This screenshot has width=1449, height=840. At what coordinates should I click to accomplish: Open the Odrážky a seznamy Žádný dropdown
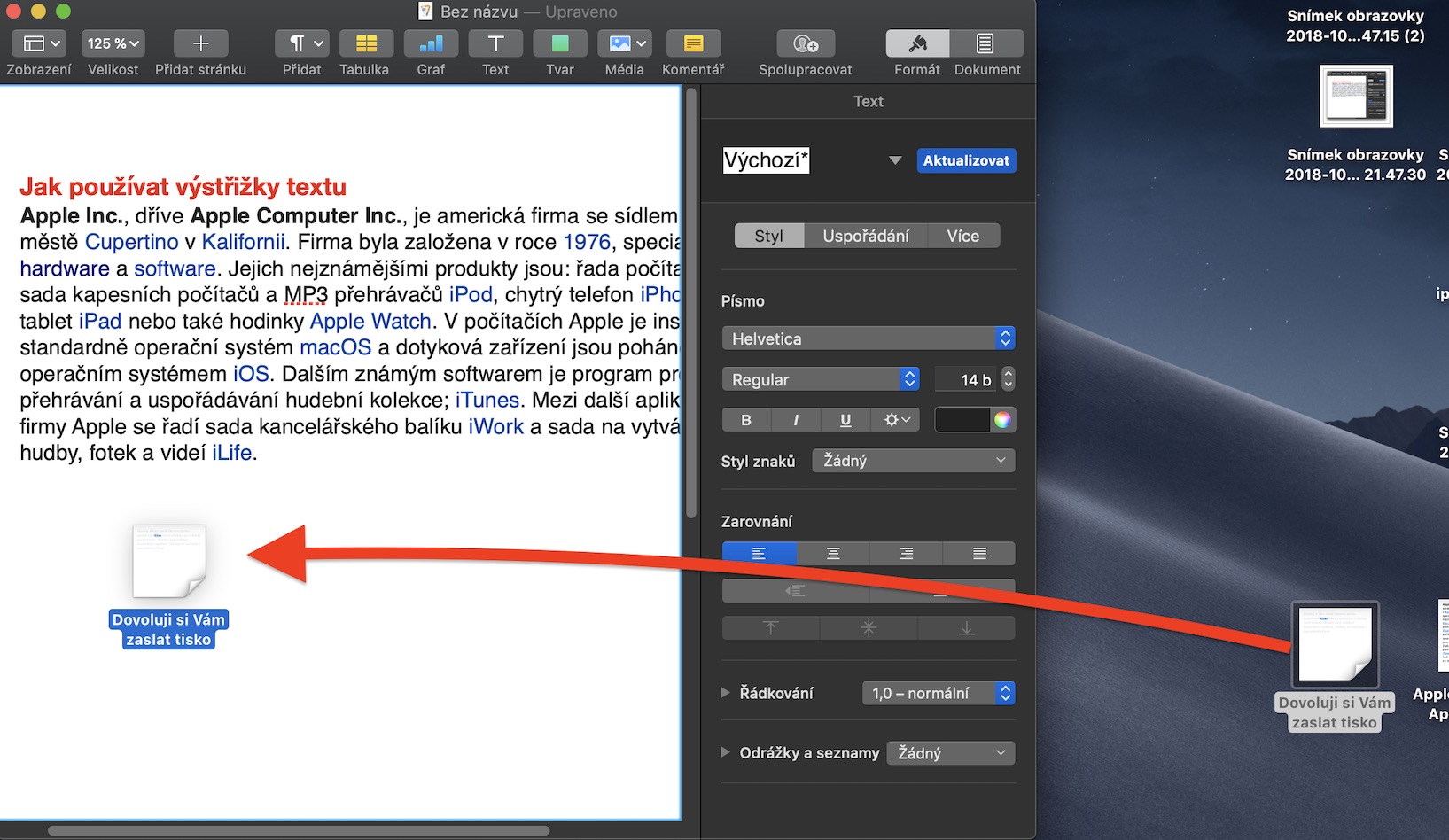951,753
